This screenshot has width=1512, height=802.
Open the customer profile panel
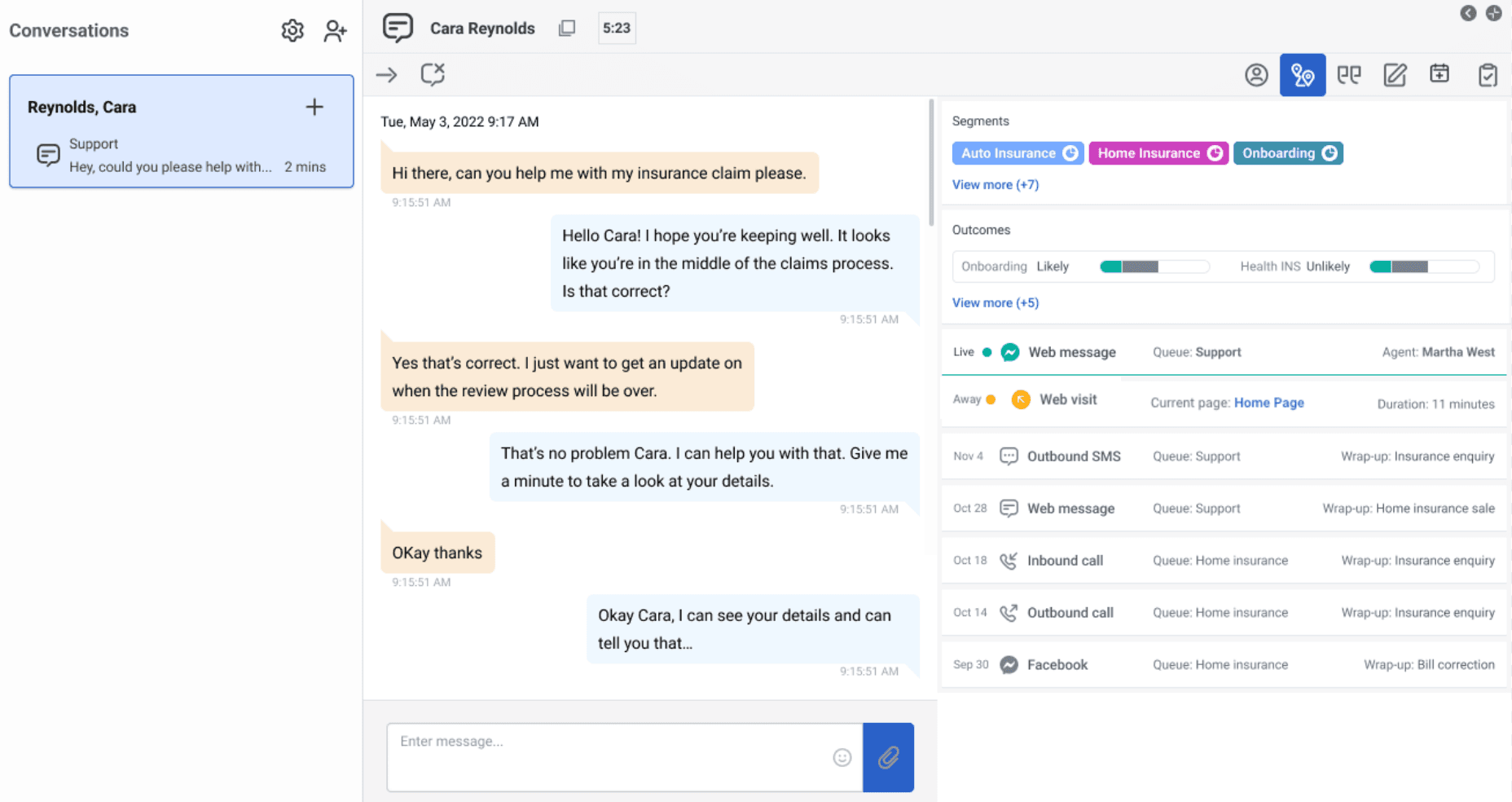coord(1256,74)
